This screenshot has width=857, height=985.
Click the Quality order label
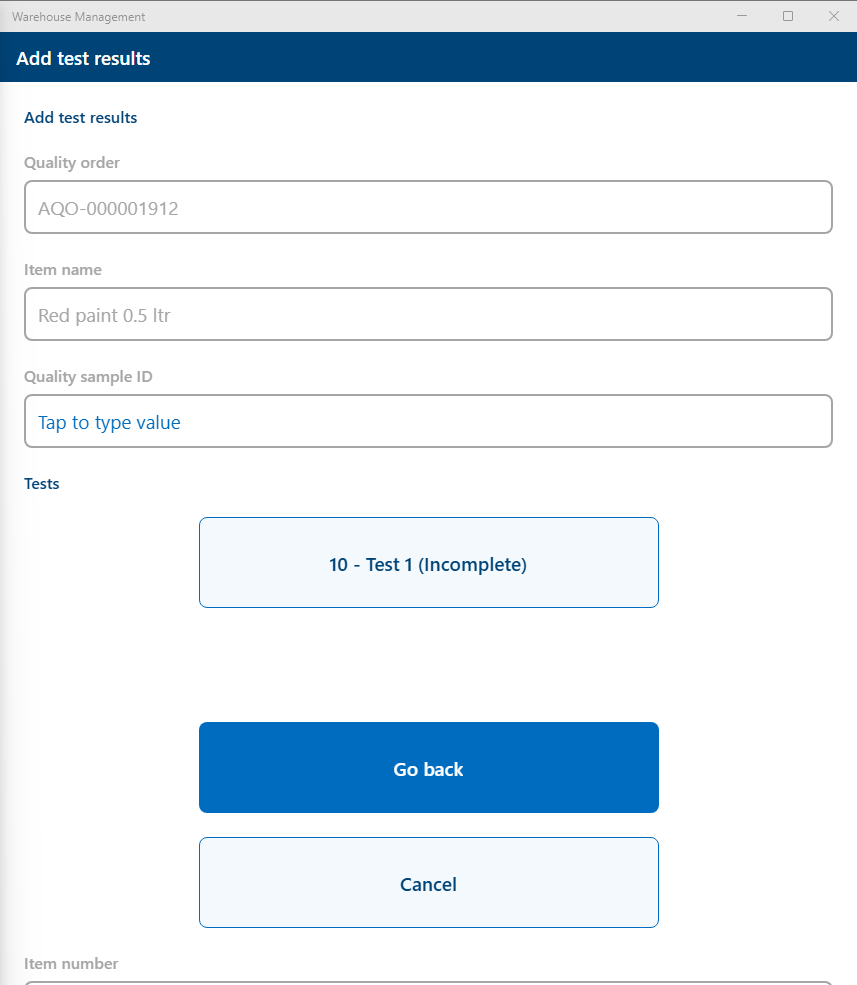pyautogui.click(x=72, y=163)
